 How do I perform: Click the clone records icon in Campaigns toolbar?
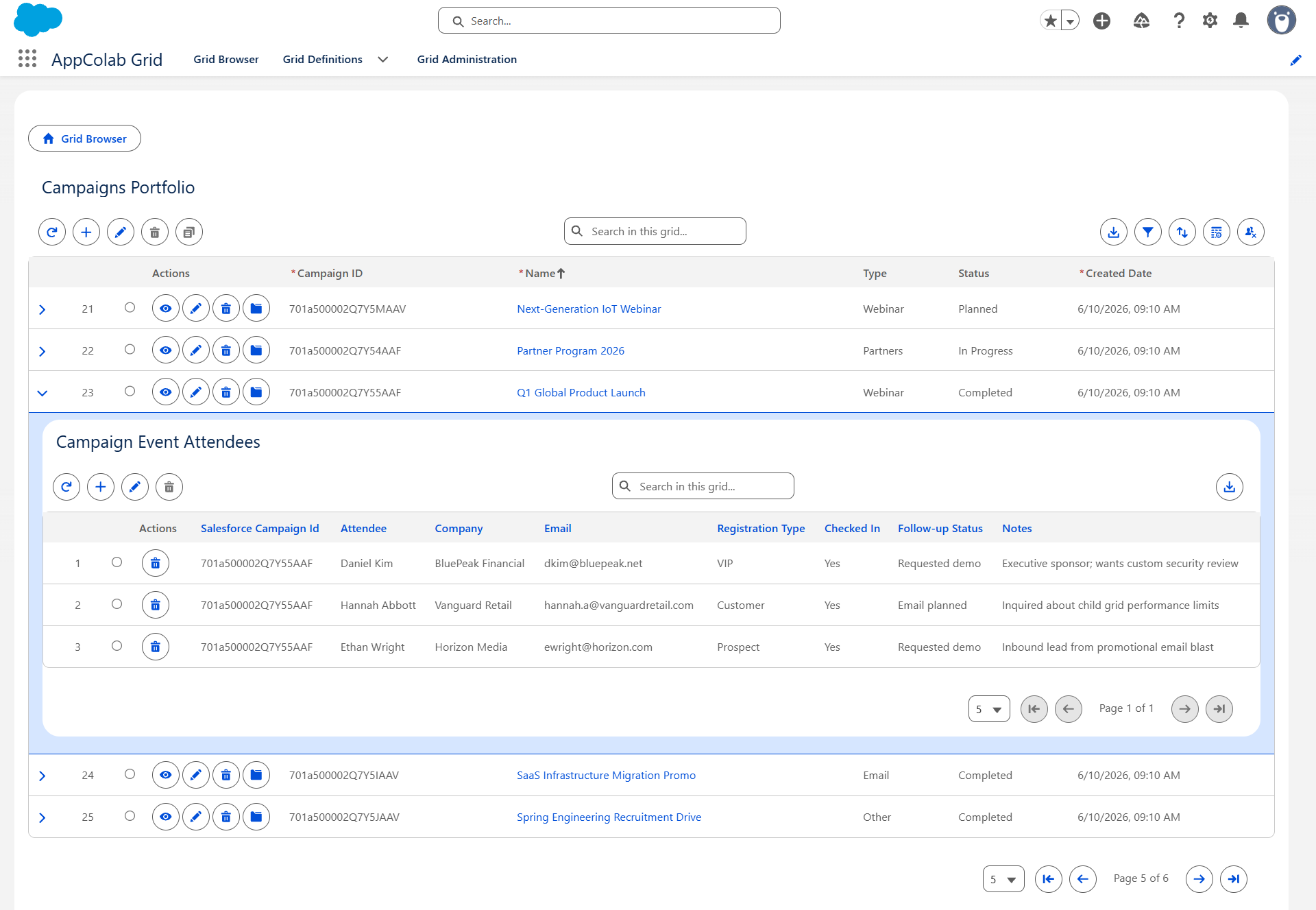189,232
